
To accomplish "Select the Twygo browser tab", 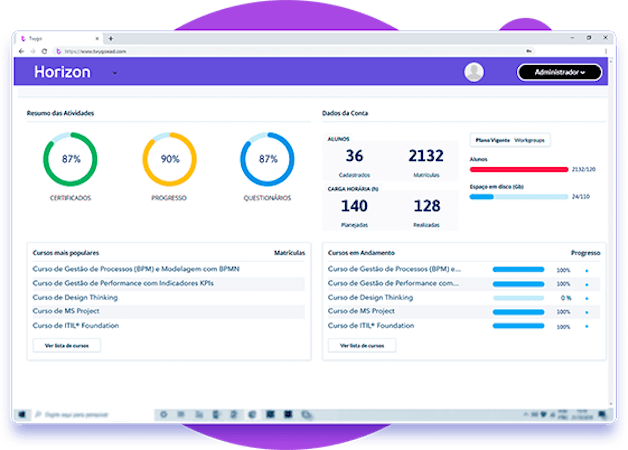I will point(58,38).
